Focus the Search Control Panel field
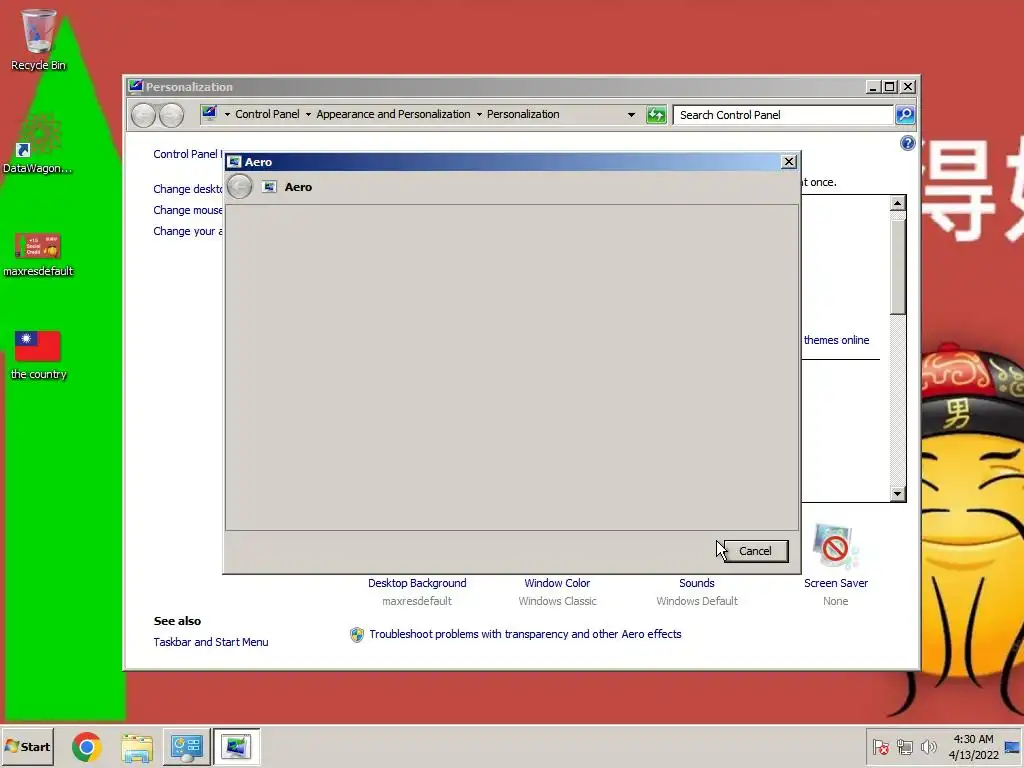Image resolution: width=1024 pixels, height=768 pixels. tap(783, 115)
